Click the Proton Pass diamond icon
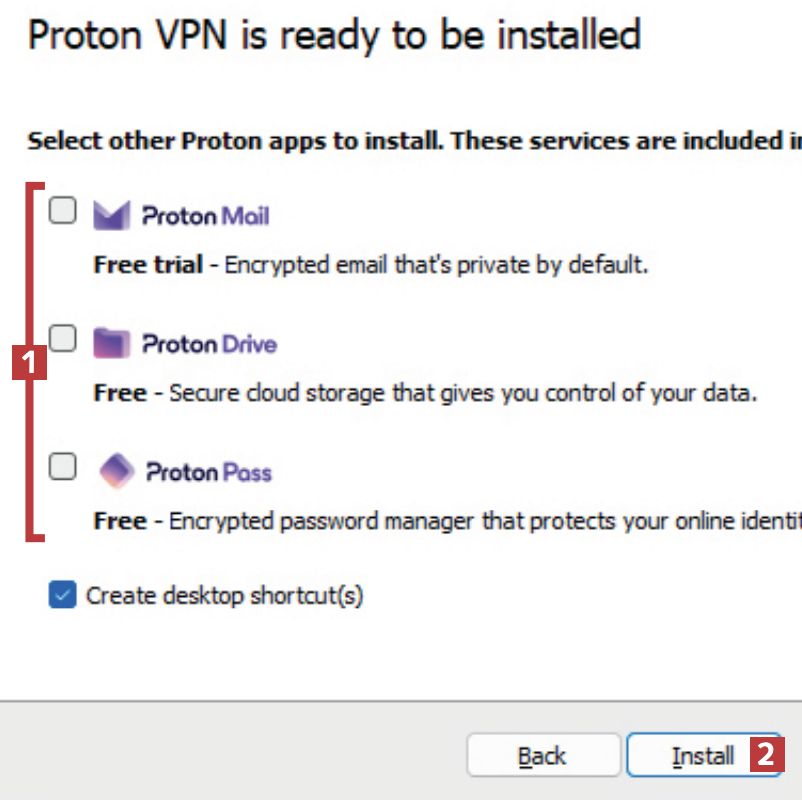Viewport: 802px width, 800px height. click(x=116, y=470)
